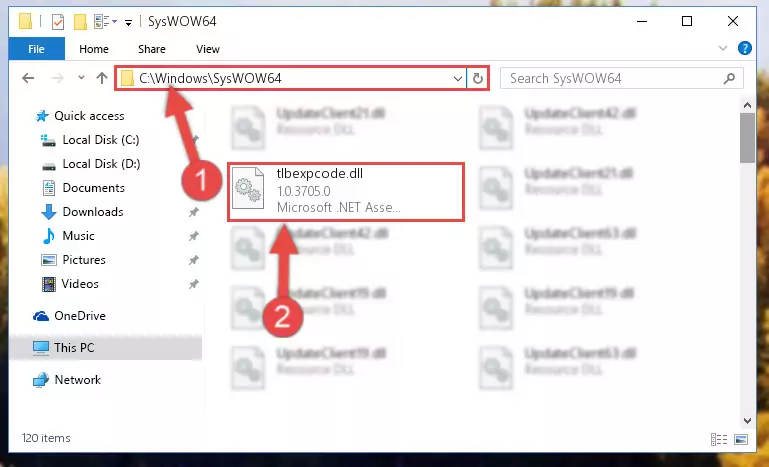Unpin Videos using its pin icon
Image resolution: width=769 pixels, height=467 pixels.
click(194, 284)
